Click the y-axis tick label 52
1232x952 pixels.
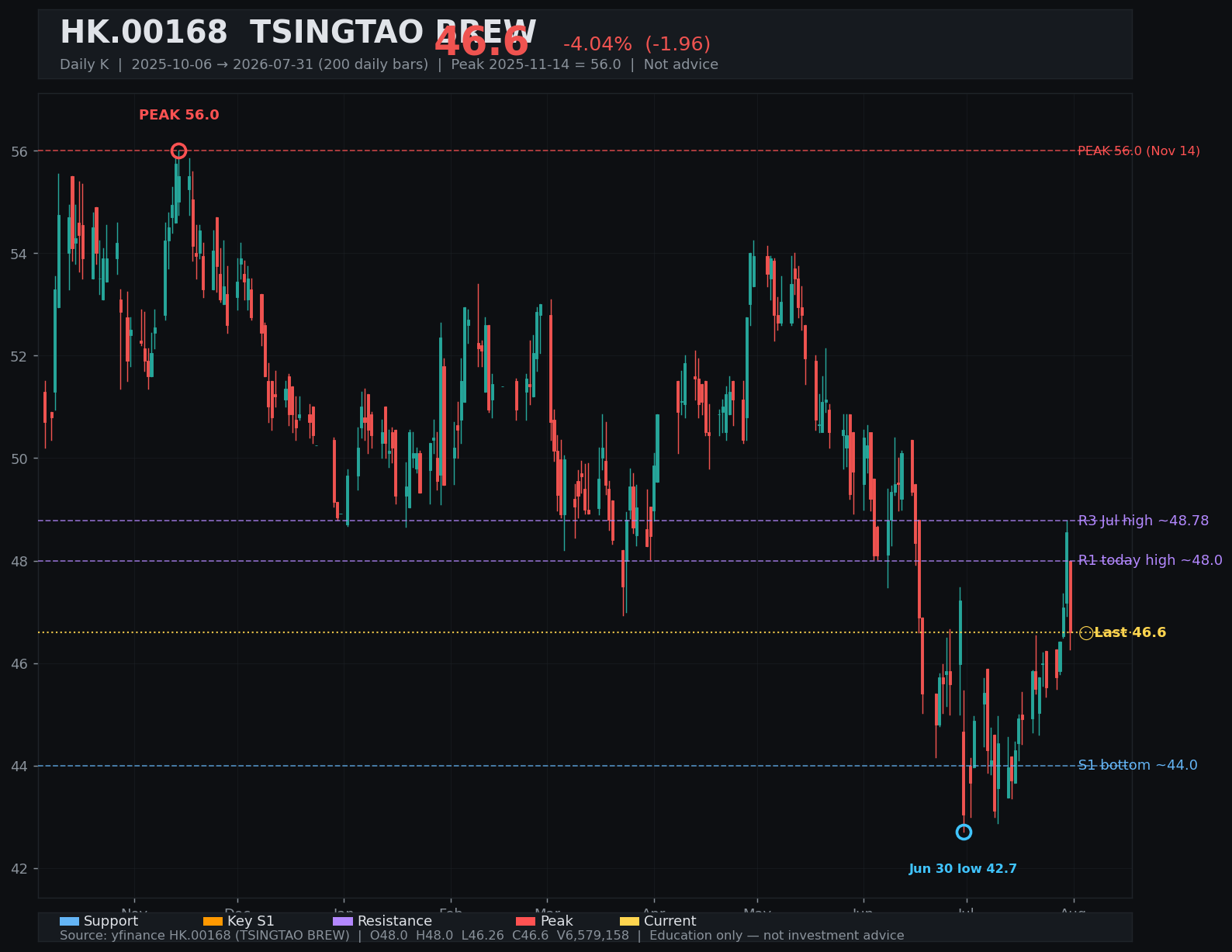pos(19,357)
